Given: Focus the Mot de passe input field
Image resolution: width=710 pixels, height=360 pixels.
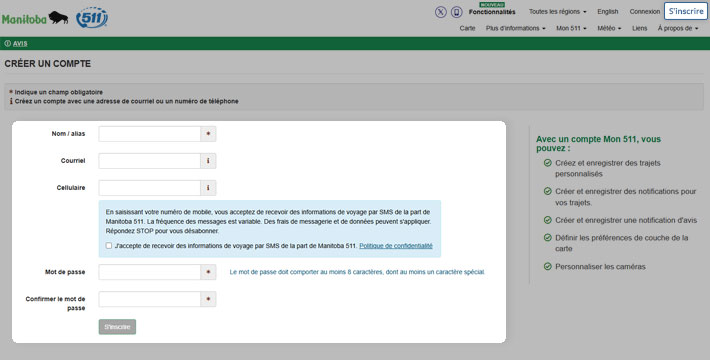Looking at the screenshot, I should coord(149,272).
